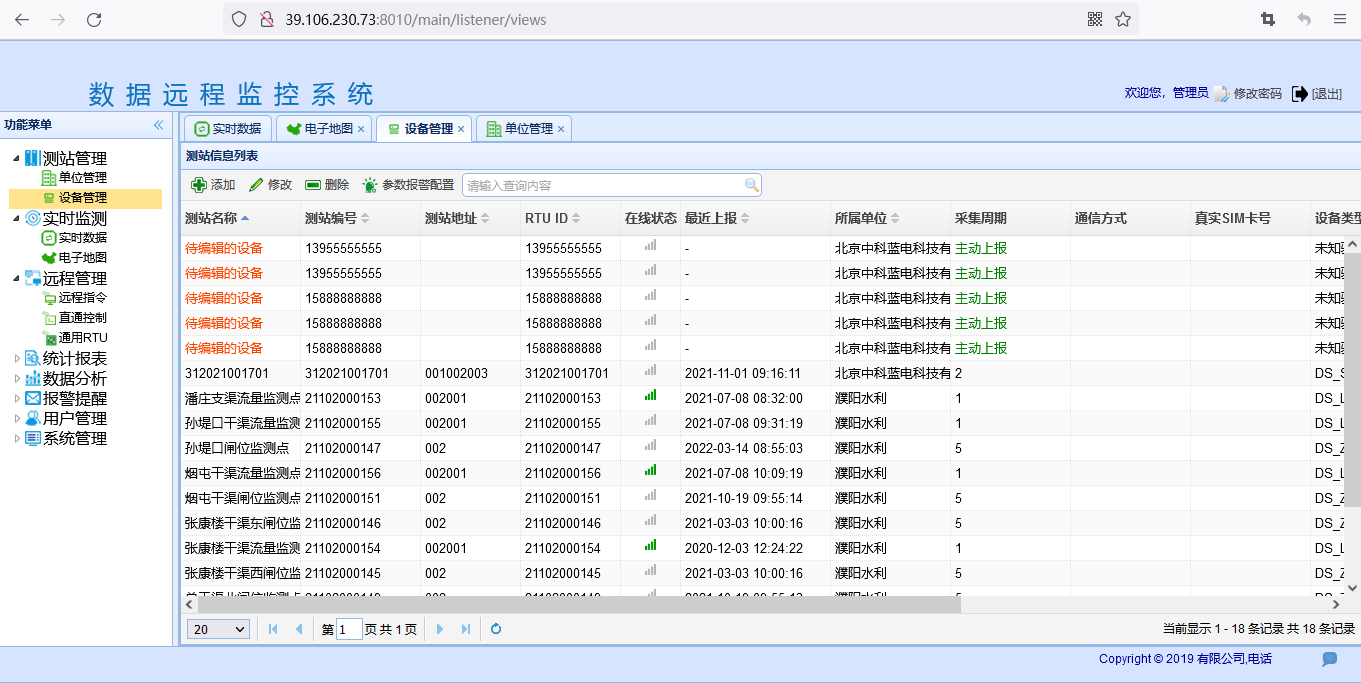Open the page size dropdown showing 20
The height and width of the screenshot is (683, 1361).
click(x=219, y=629)
